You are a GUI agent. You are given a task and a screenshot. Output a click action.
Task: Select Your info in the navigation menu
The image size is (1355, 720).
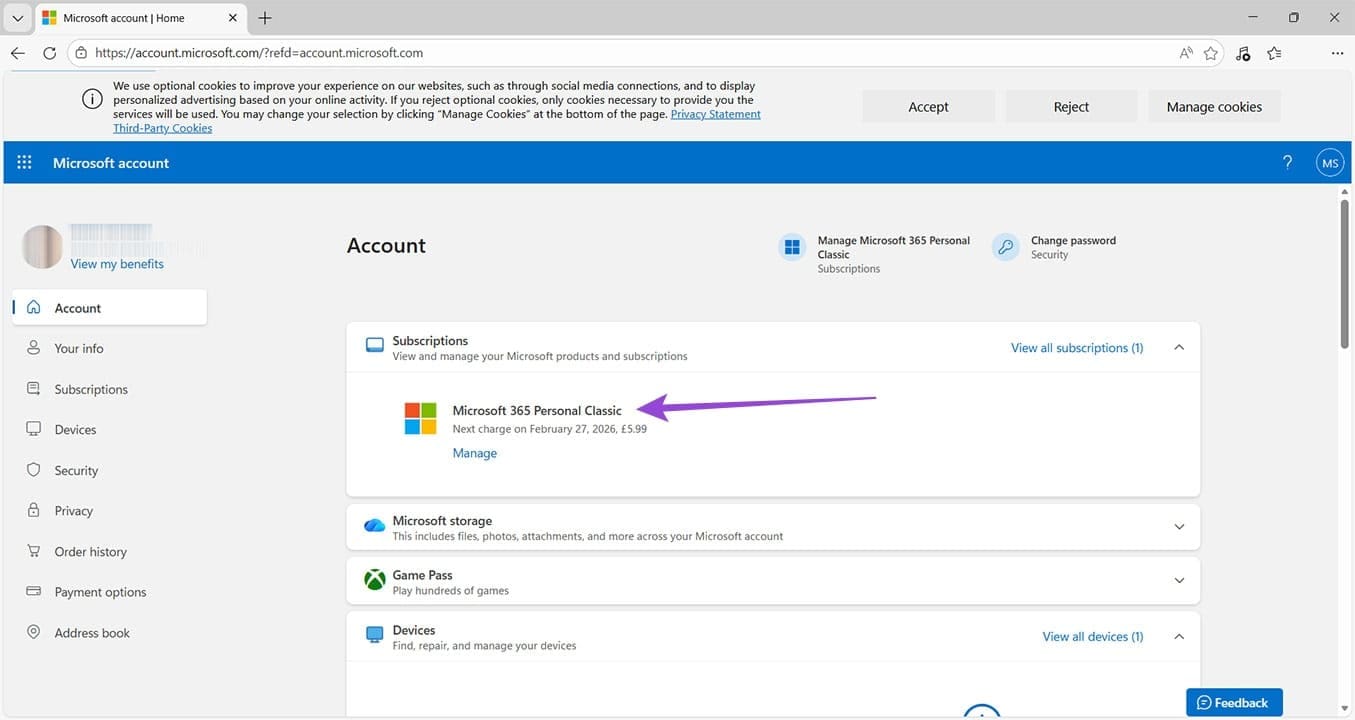[x=77, y=348]
